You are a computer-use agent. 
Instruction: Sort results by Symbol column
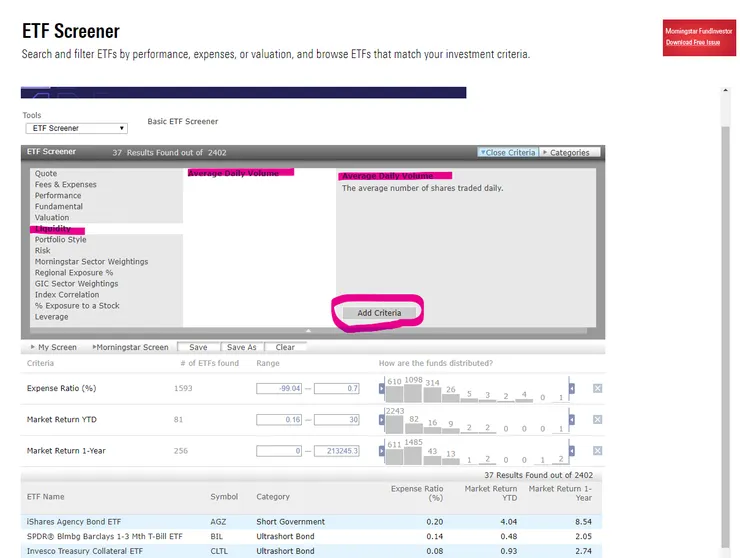(224, 497)
